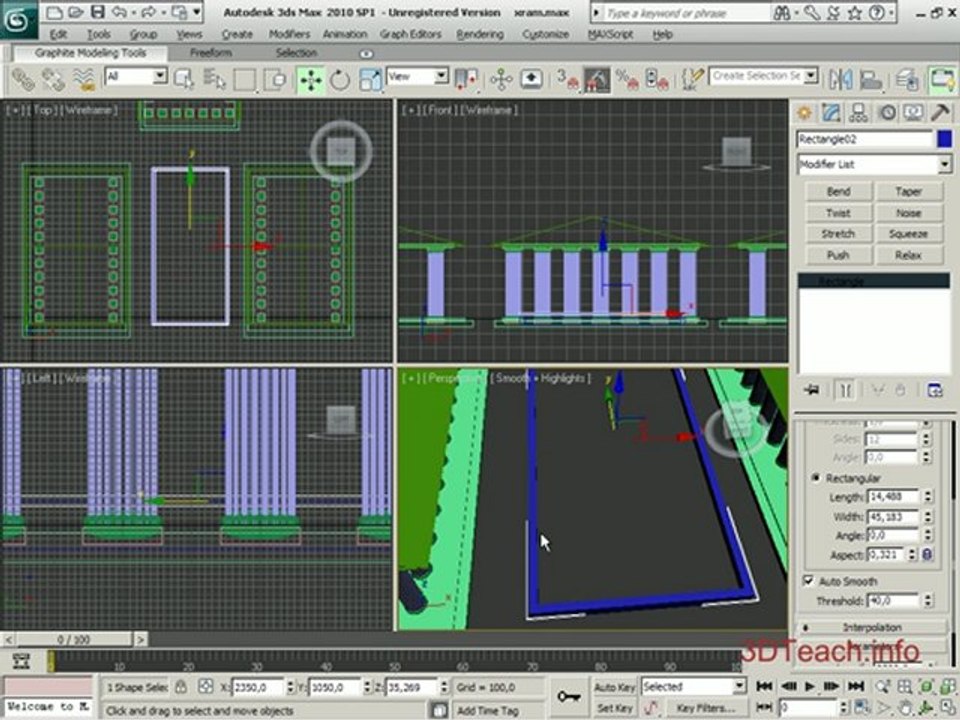Open the Layer Manager icon

pos(907,80)
